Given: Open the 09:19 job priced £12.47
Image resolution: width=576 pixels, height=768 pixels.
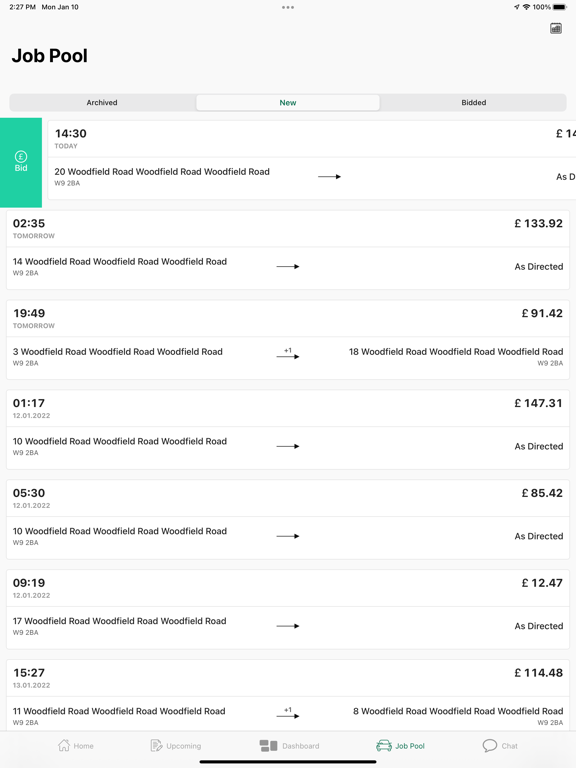Looking at the screenshot, I should tap(288, 609).
